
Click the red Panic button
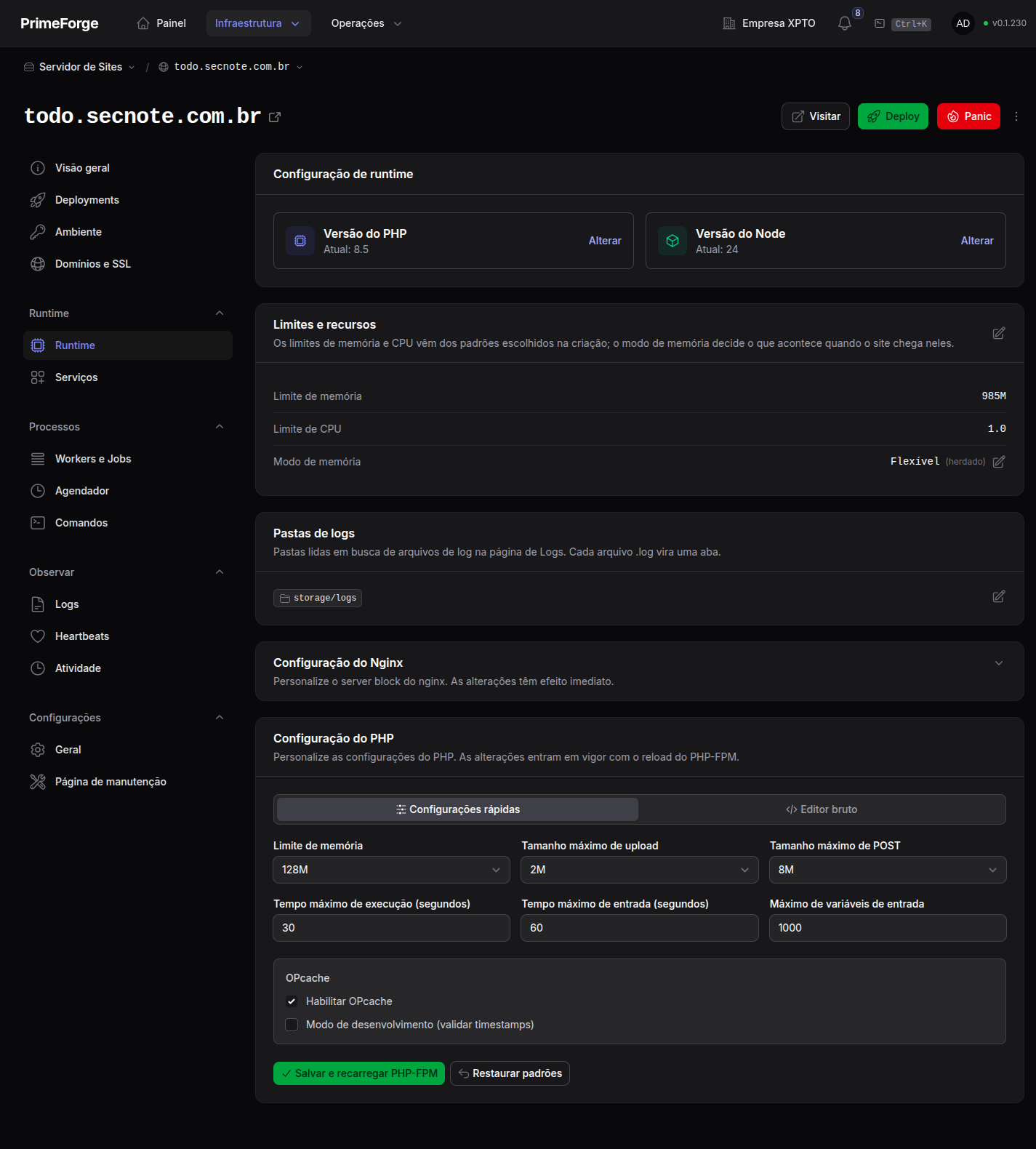[968, 116]
